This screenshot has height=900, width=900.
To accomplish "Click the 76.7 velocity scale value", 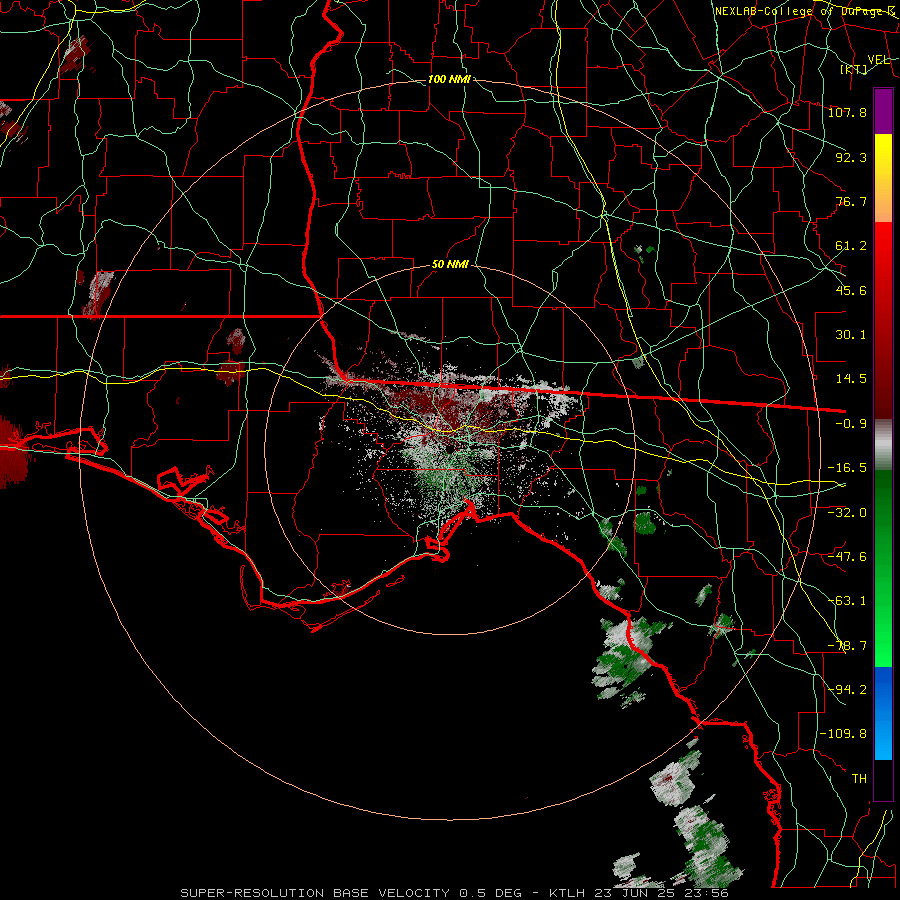I will pos(851,201).
